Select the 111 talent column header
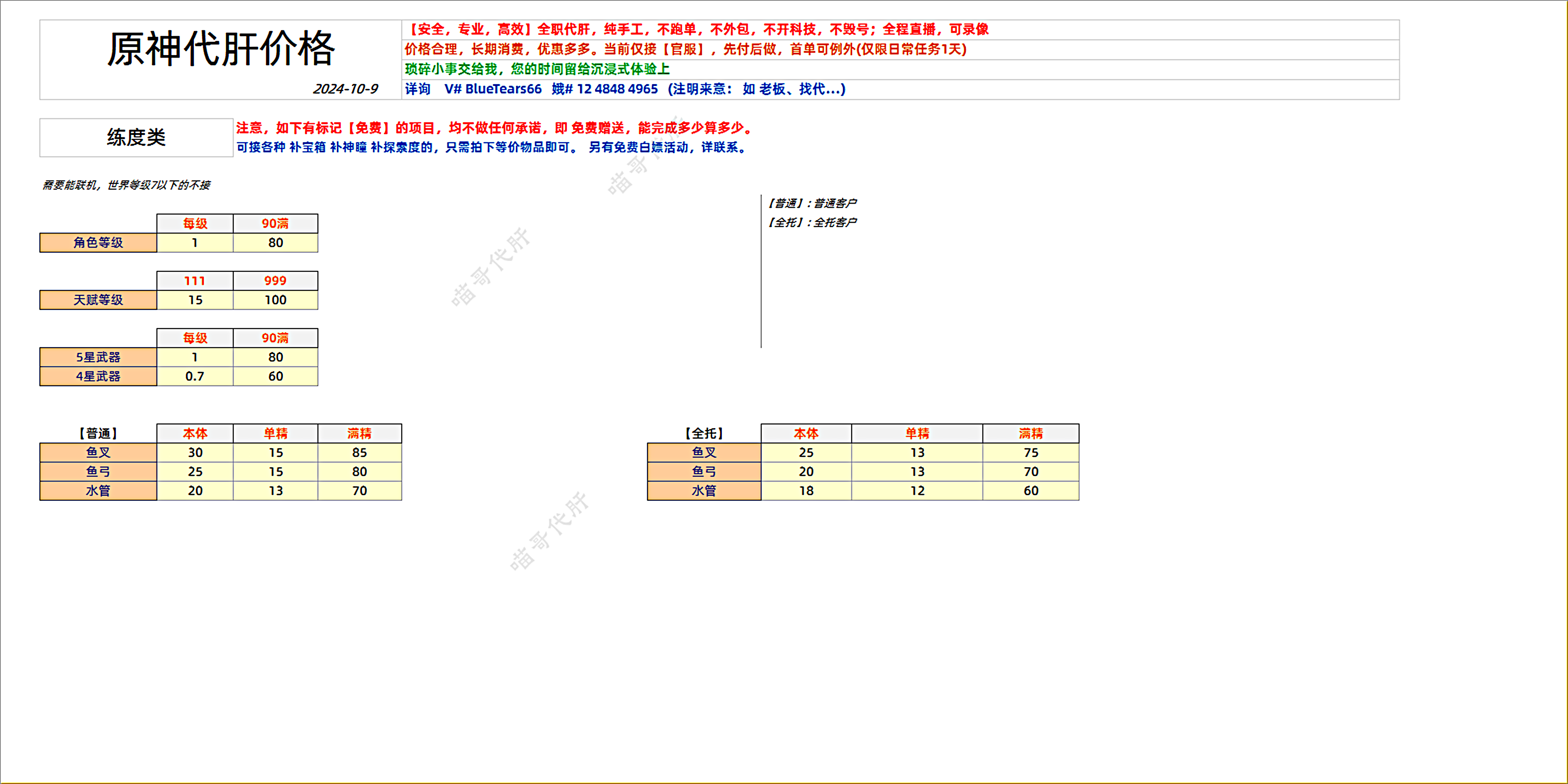Viewport: 1568px width, 784px height. [x=195, y=281]
